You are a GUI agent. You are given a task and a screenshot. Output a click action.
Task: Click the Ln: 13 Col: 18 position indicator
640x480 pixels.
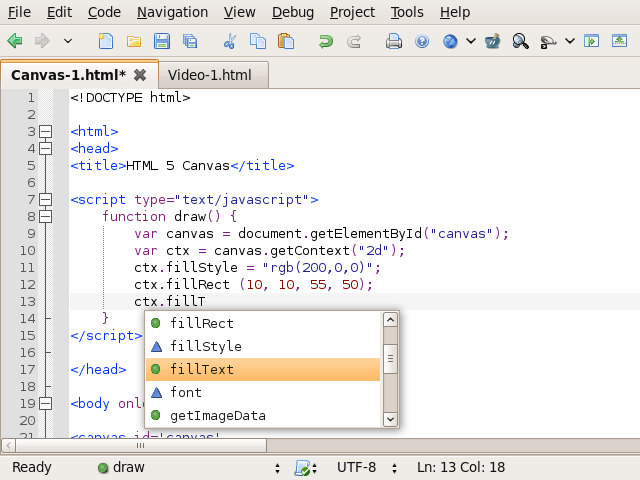[461, 467]
